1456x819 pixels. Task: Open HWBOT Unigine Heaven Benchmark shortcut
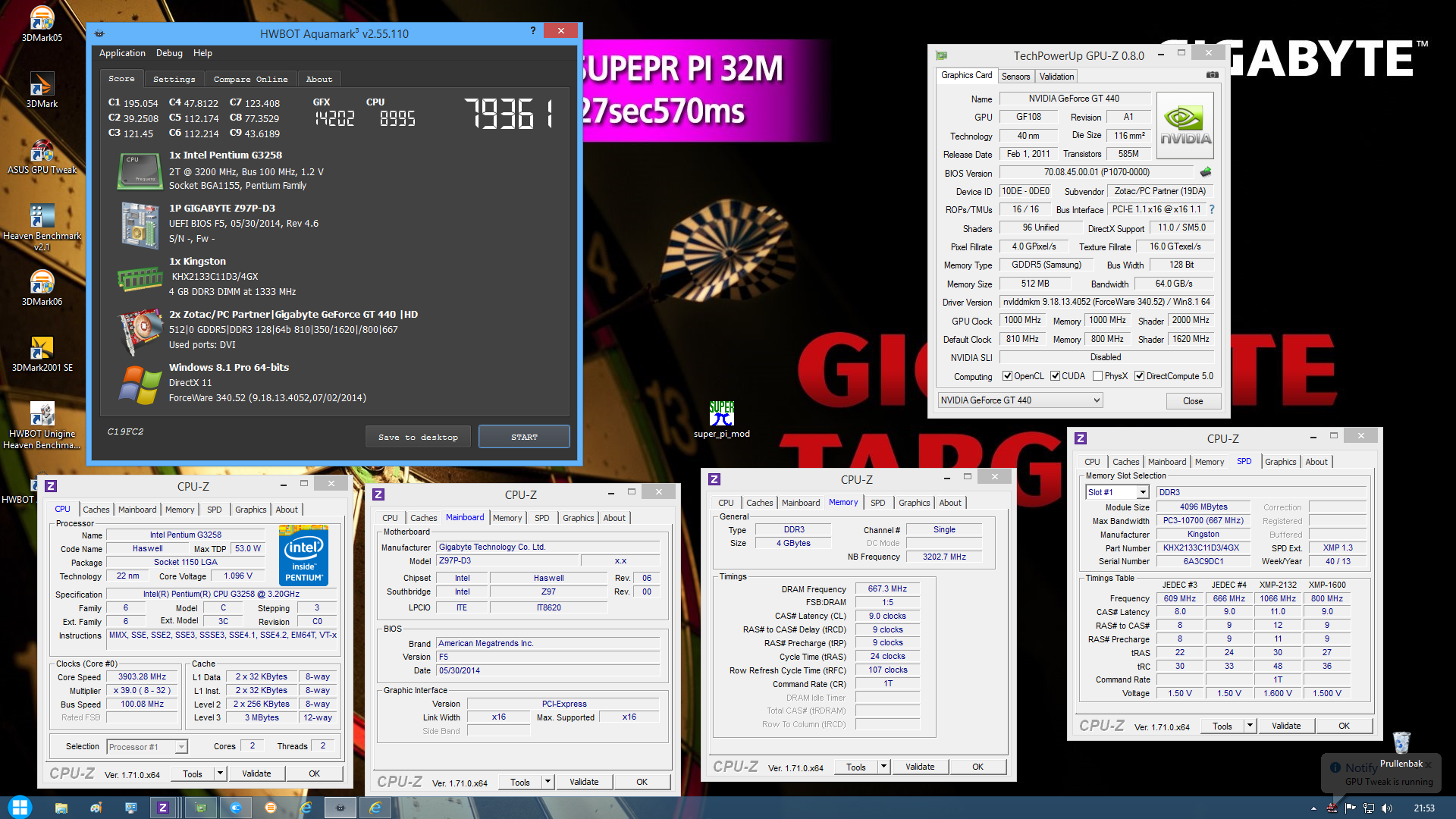pos(42,425)
